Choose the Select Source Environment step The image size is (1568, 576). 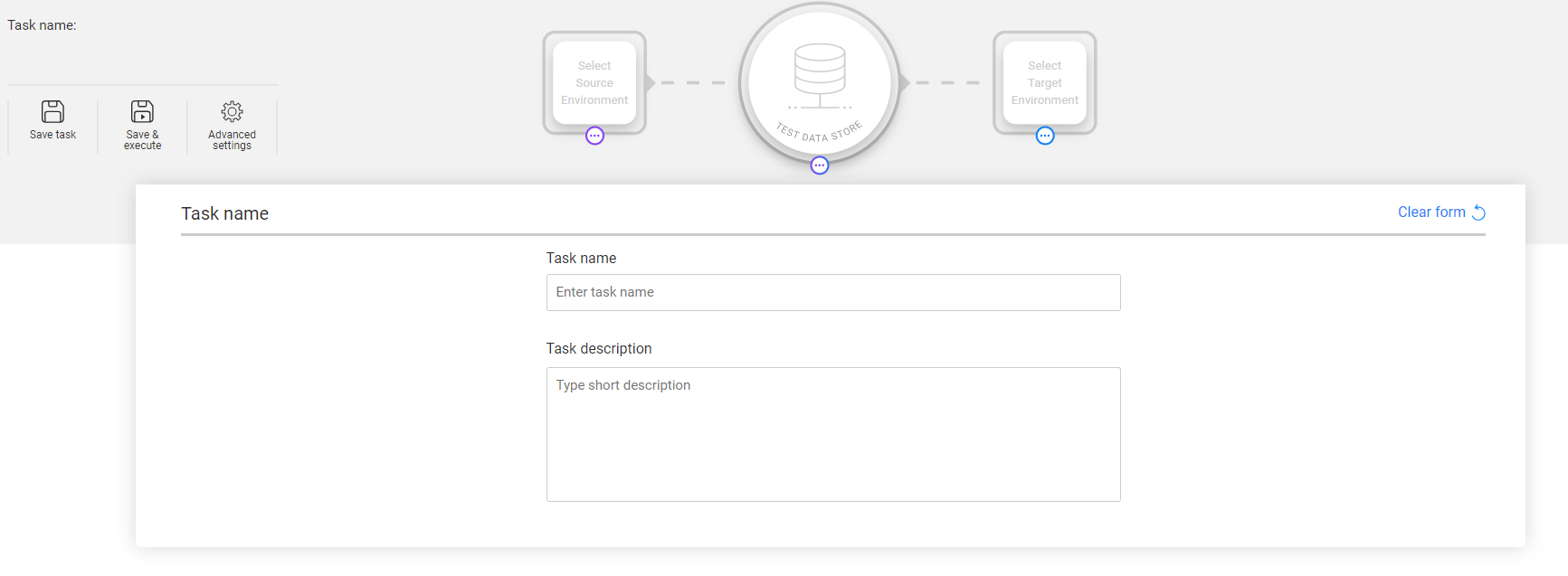594,82
